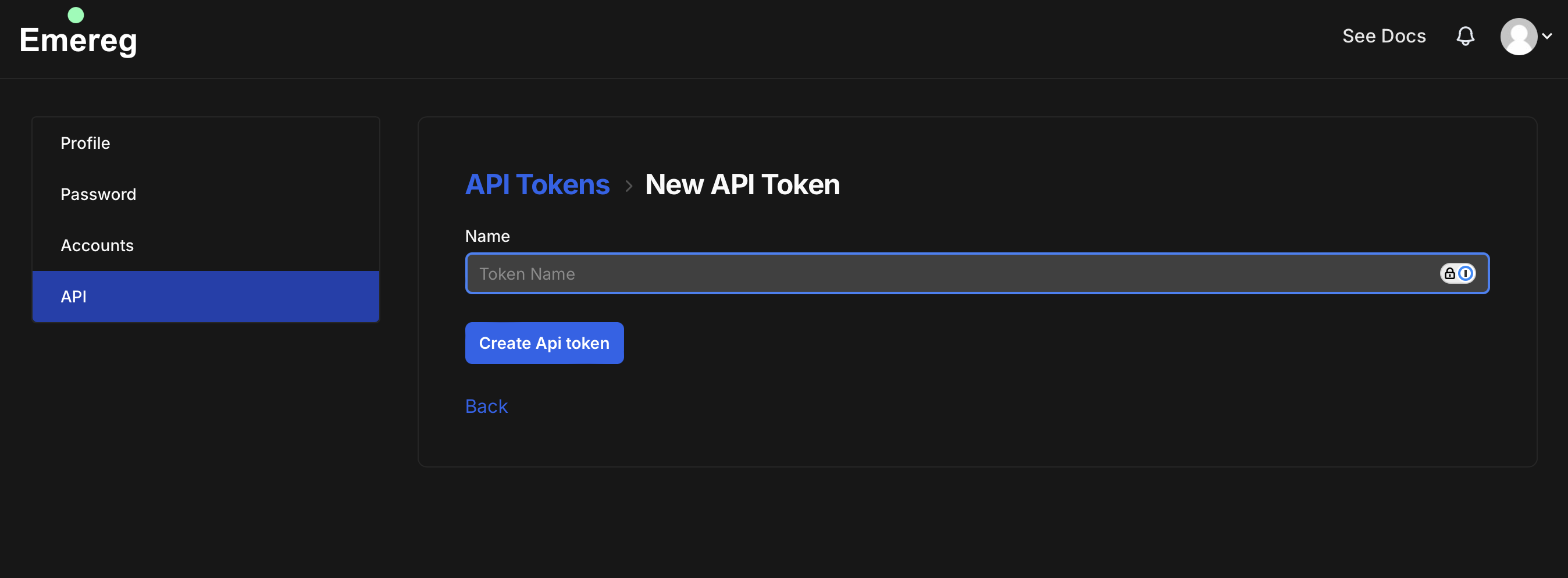This screenshot has width=1568, height=578.
Task: Switch to the Profile settings section
Action: 85,143
